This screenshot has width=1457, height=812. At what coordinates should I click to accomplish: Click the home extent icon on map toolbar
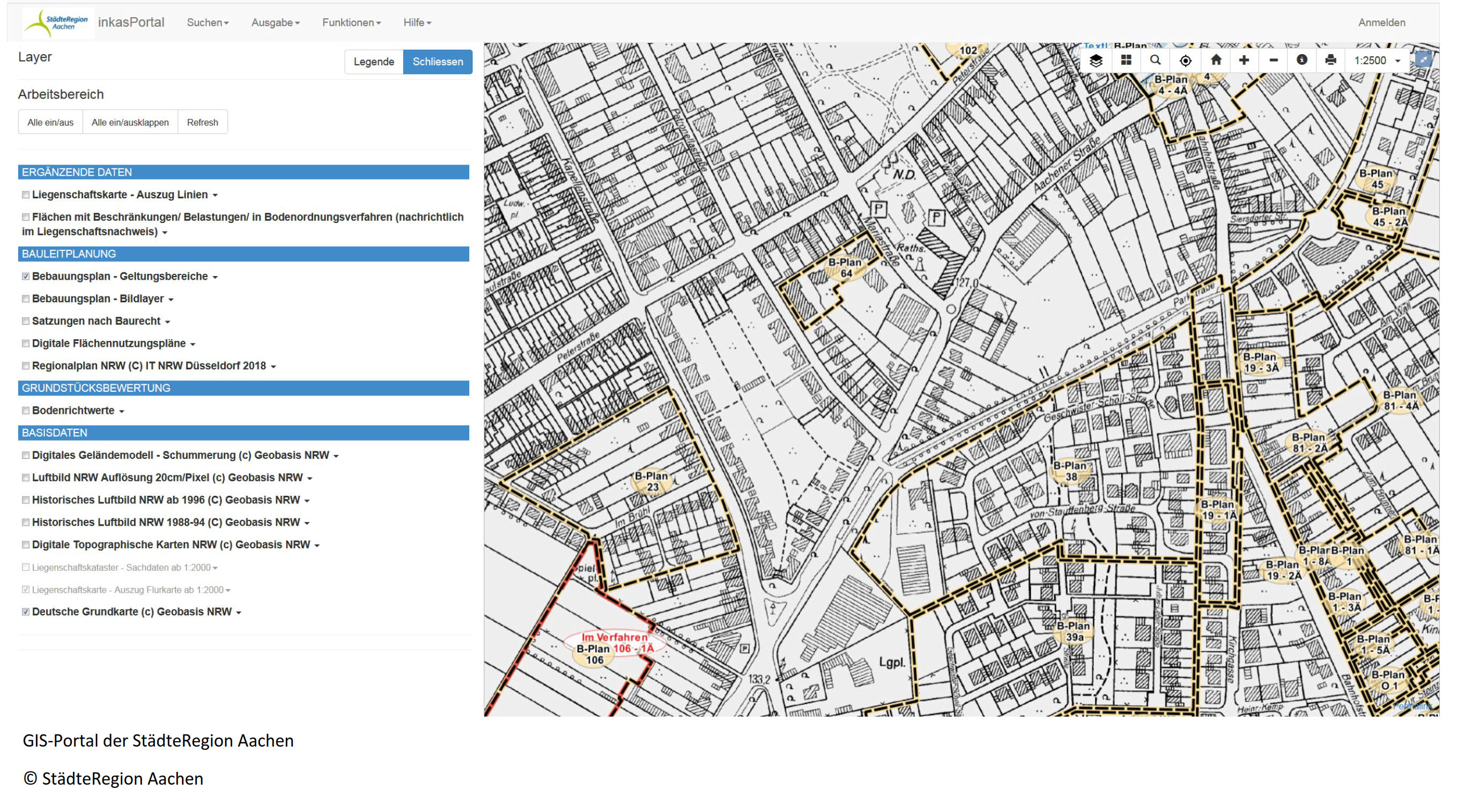coord(1216,61)
